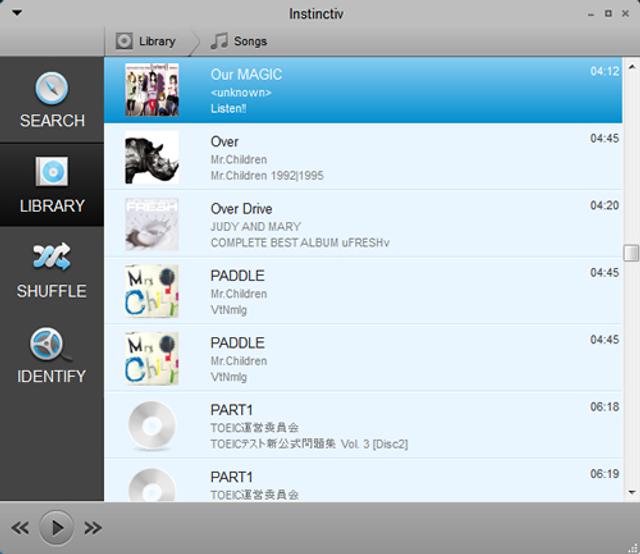This screenshot has height=554, width=640.
Task: Click the LIBRARY label in sidebar
Action: pos(52,206)
